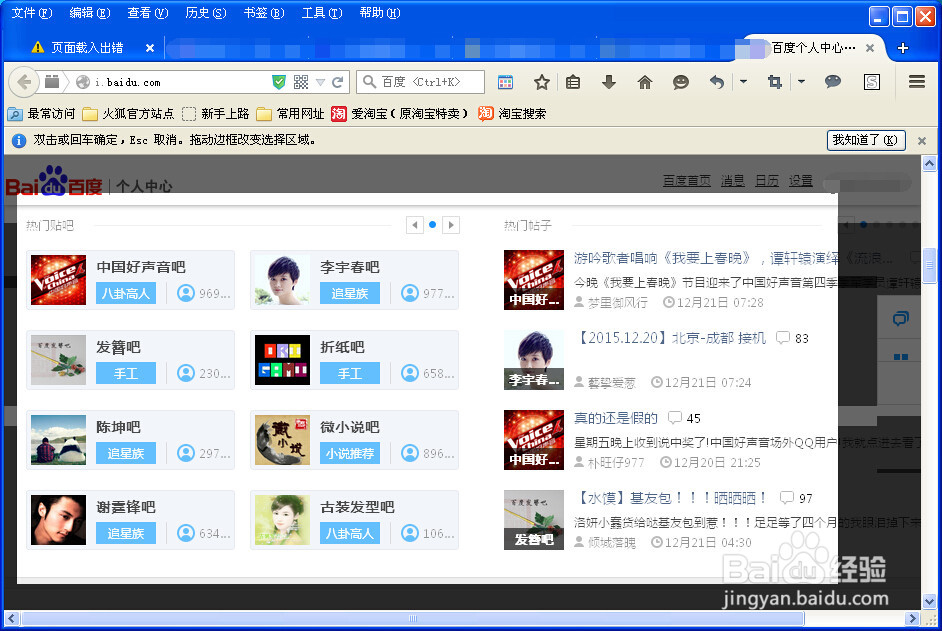
Task: Click the green shield security icon
Action: [279, 82]
